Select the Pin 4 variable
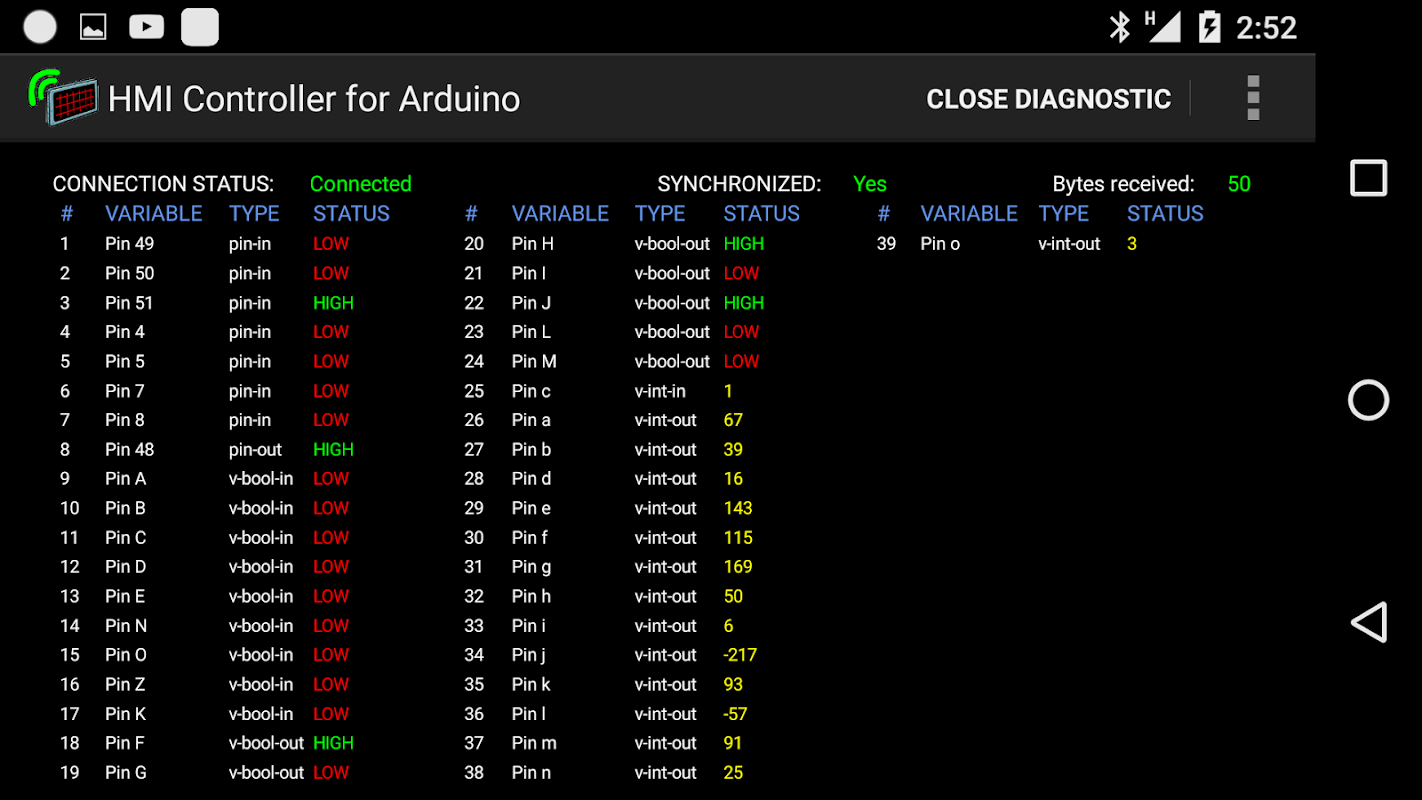This screenshot has height=800, width=1422. tap(125, 332)
